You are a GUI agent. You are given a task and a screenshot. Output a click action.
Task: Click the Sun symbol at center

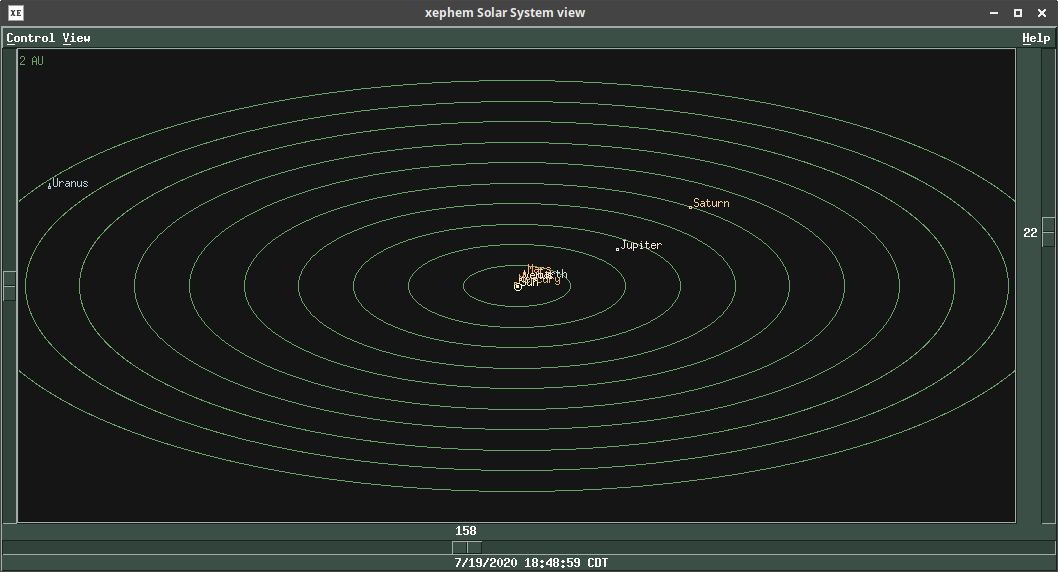click(518, 287)
